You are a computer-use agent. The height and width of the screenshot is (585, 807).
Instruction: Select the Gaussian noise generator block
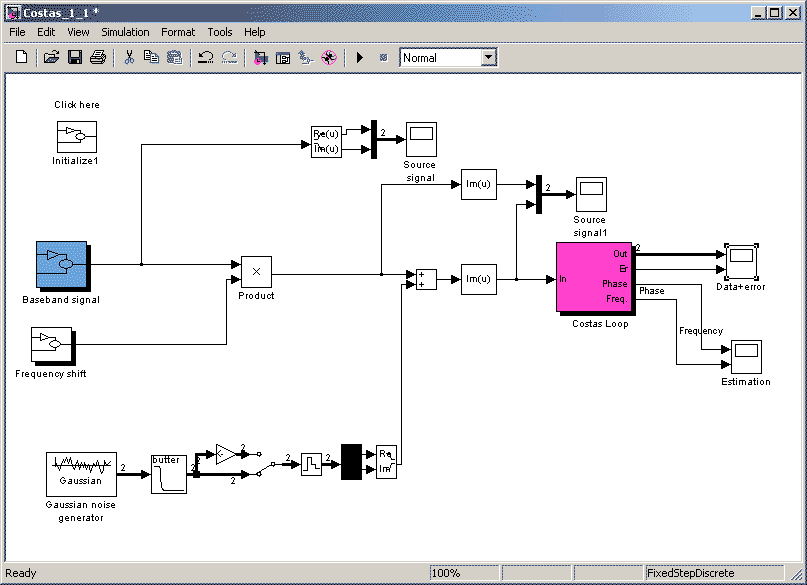click(81, 474)
